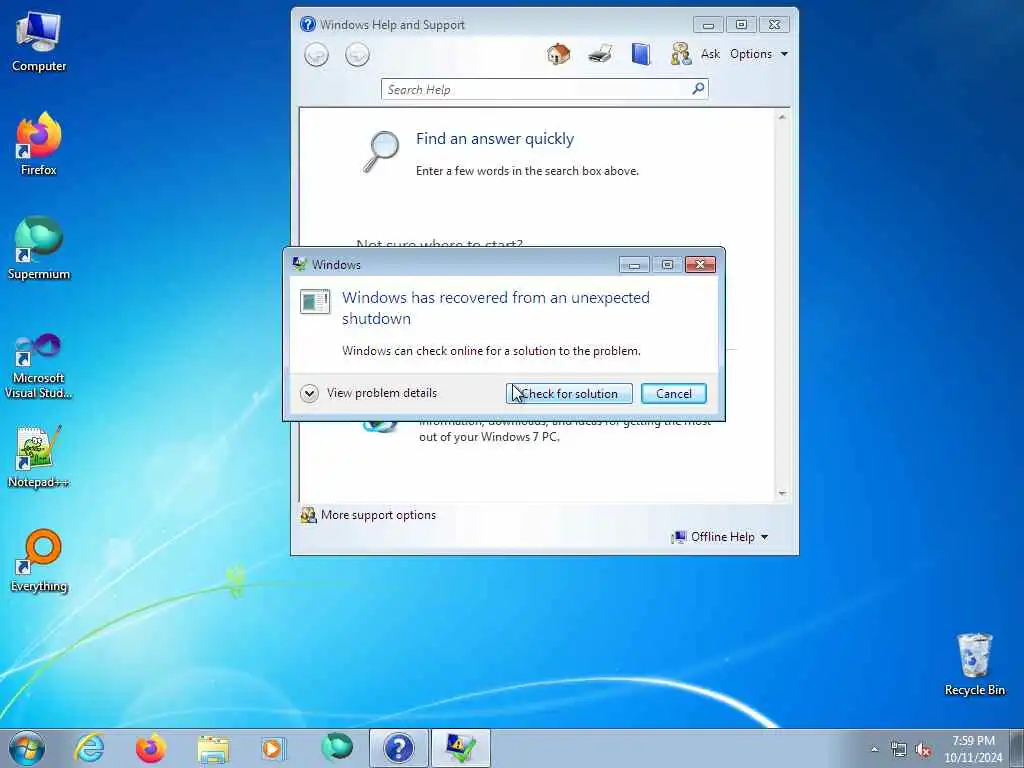This screenshot has width=1024, height=768.
Task: Expand View problem details chevron
Action: pos(309,393)
